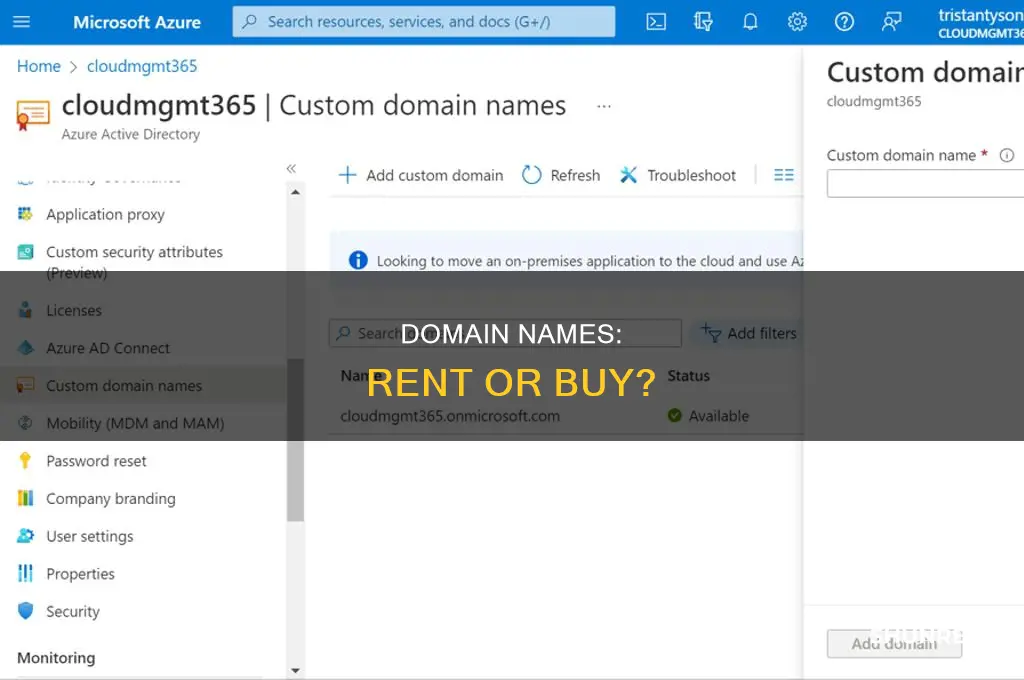The image size is (1024, 680).
Task: Click Add custom domain button
Action: click(421, 175)
